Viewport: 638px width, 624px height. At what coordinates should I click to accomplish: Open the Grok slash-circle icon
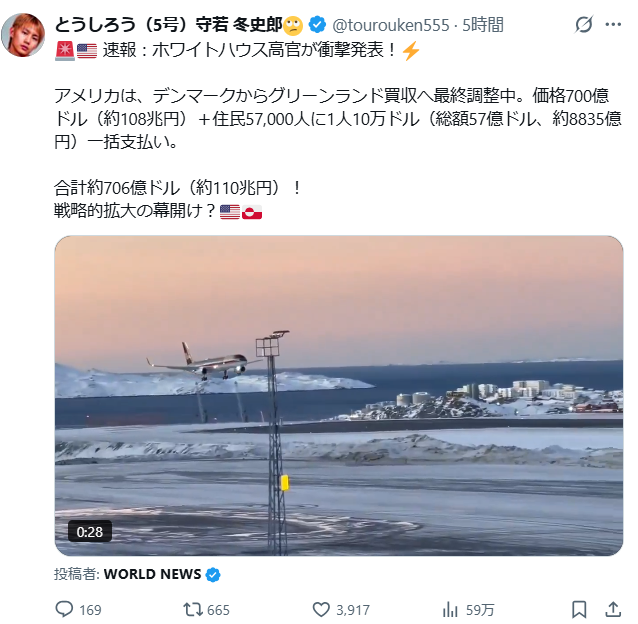point(583,24)
